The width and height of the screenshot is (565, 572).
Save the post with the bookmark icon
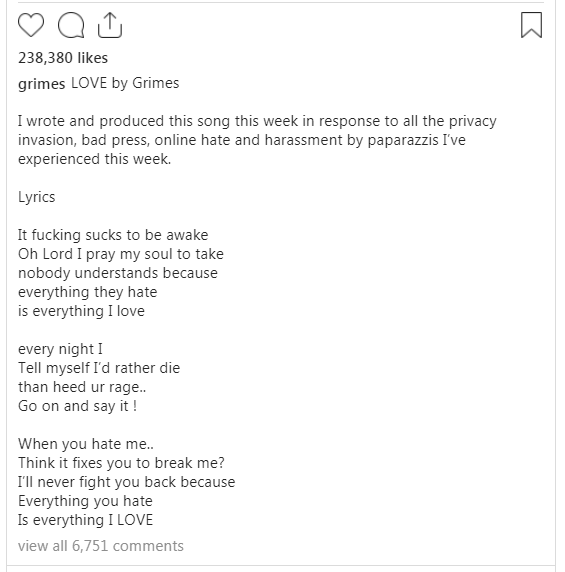coord(531,25)
